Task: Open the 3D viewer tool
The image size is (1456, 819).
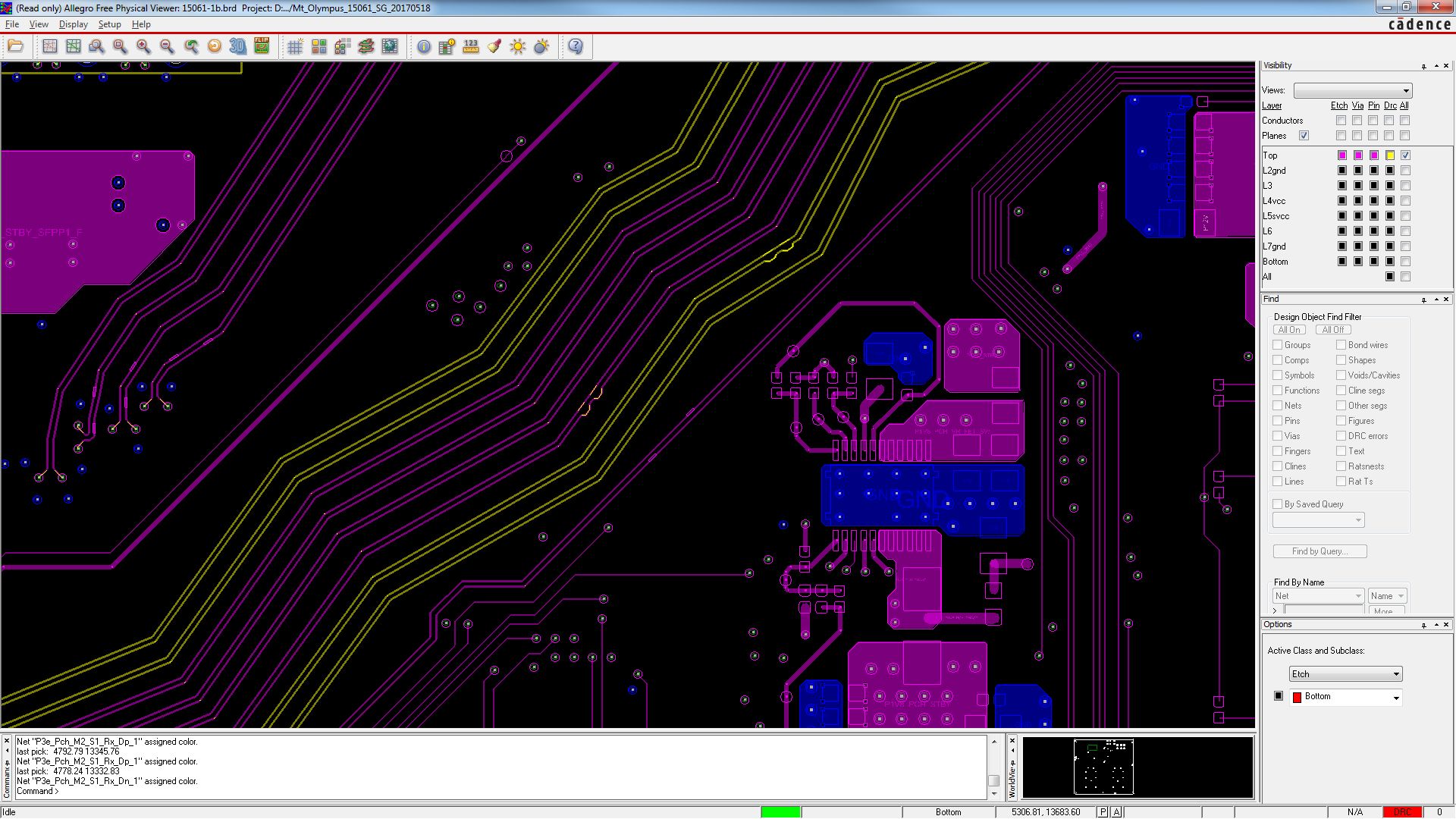Action: 238,47
